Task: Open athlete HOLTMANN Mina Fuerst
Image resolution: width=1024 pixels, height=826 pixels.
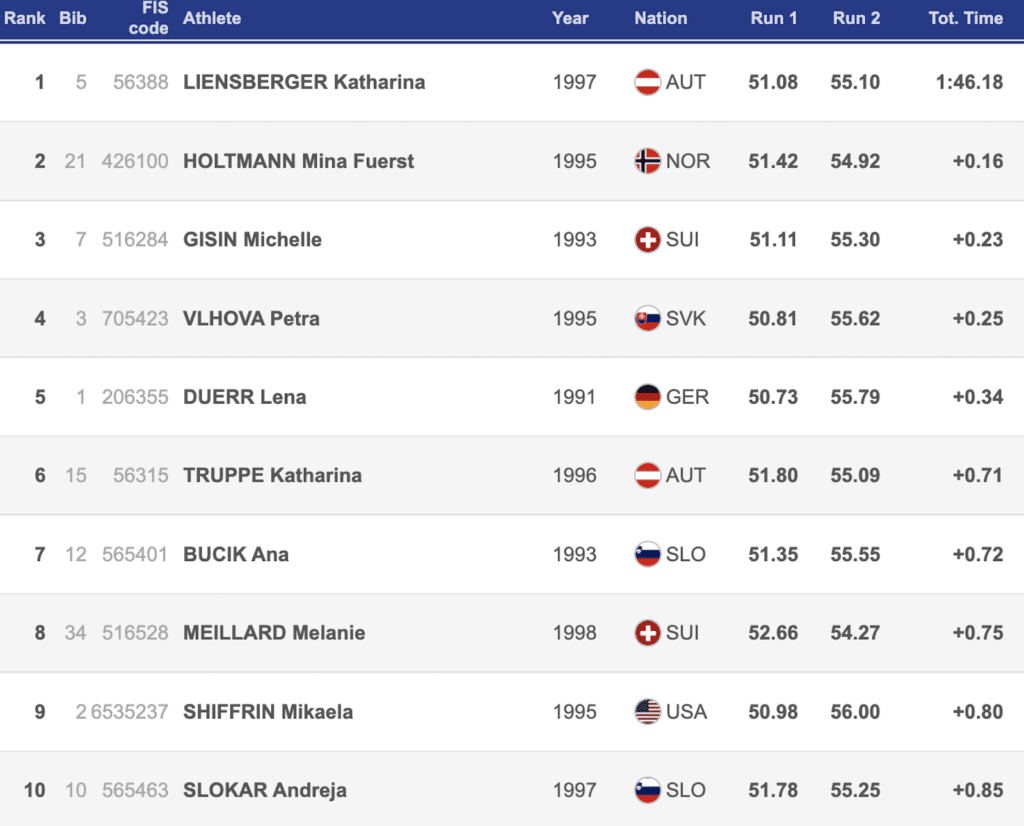Action: pyautogui.click(x=298, y=161)
